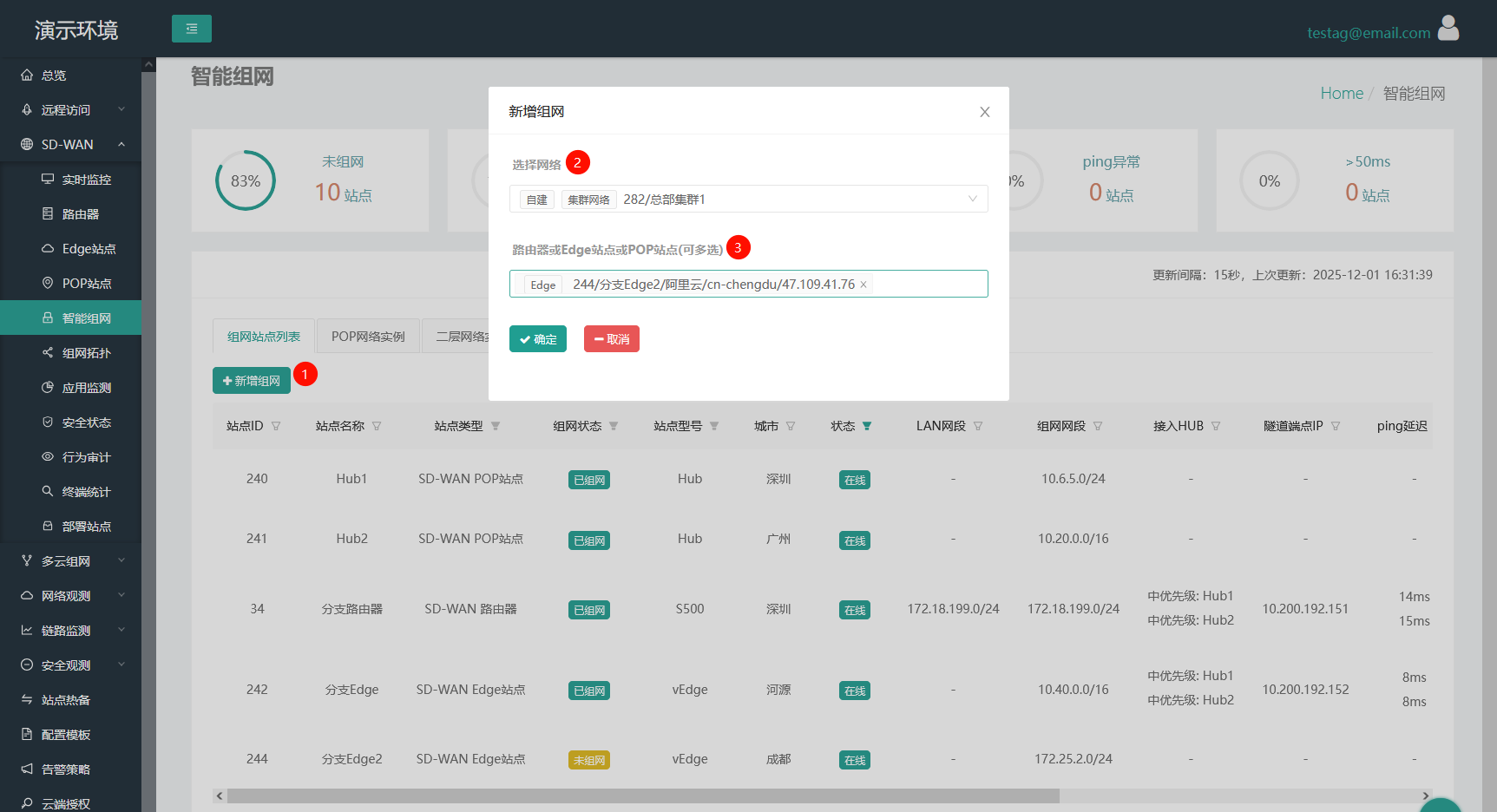This screenshot has height=812, width=1497.
Task: Open 告警策略 megaphone icon item
Action: click(x=27, y=769)
